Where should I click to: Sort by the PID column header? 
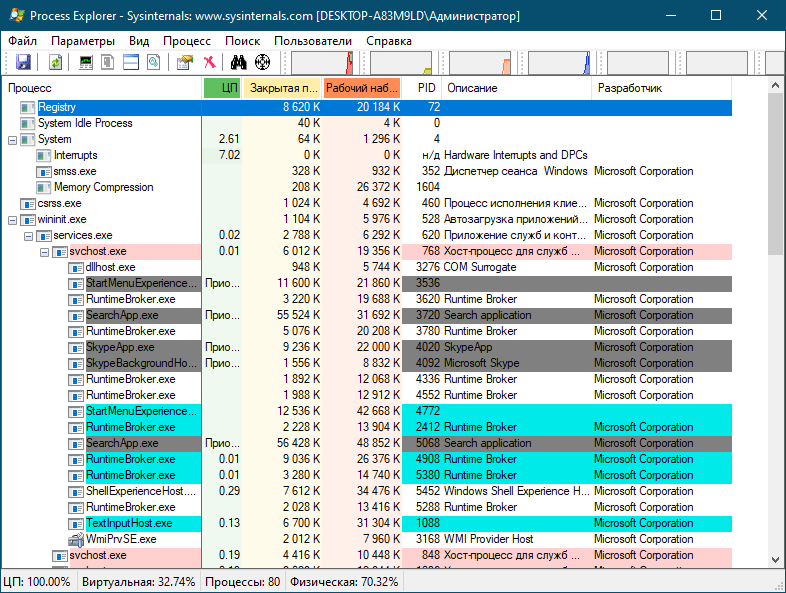(x=422, y=88)
